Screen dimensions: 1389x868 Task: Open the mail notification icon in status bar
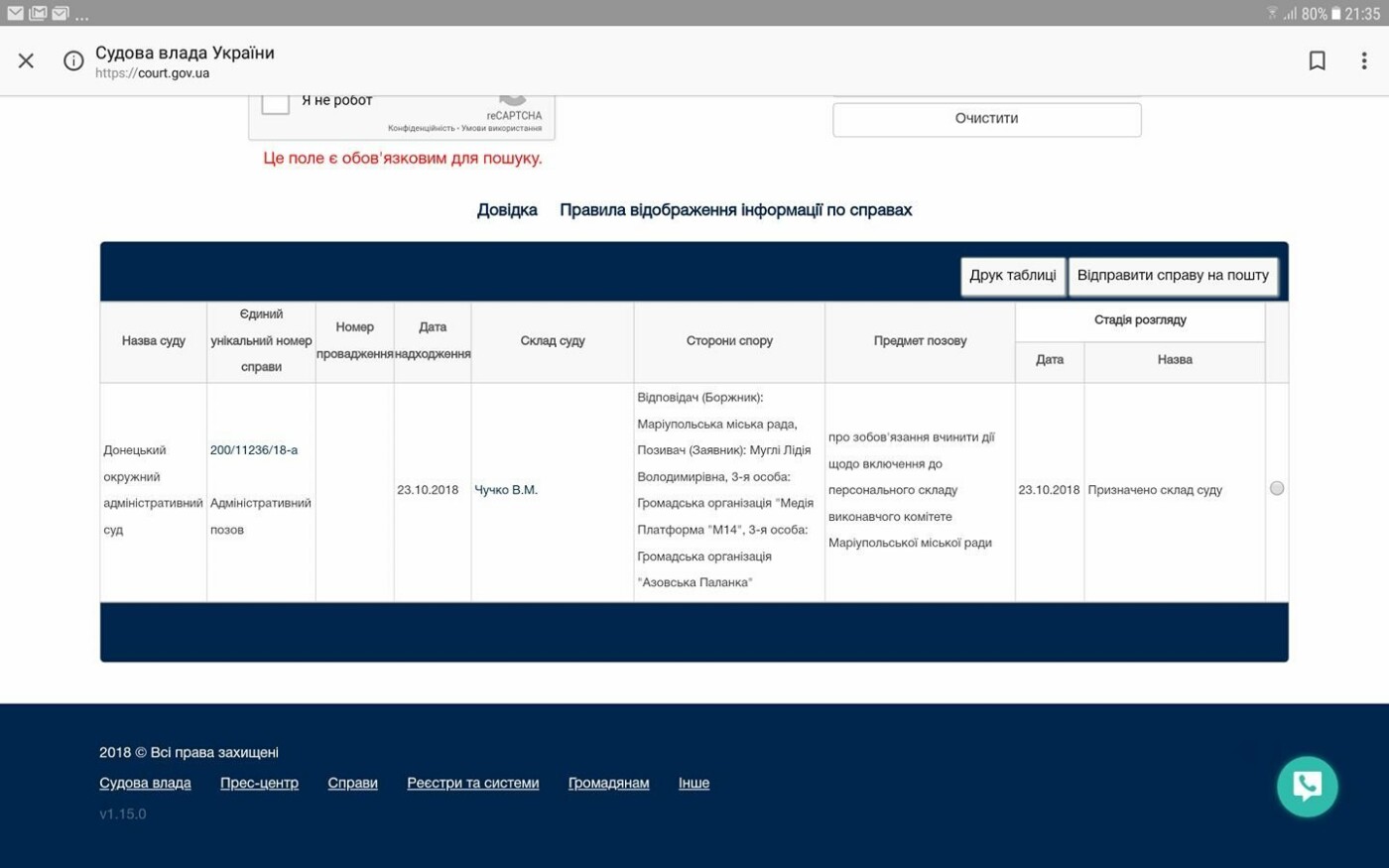[15, 13]
